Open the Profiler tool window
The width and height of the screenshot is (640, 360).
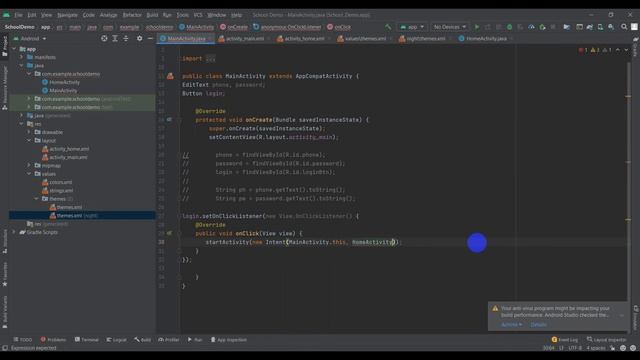[169, 340]
